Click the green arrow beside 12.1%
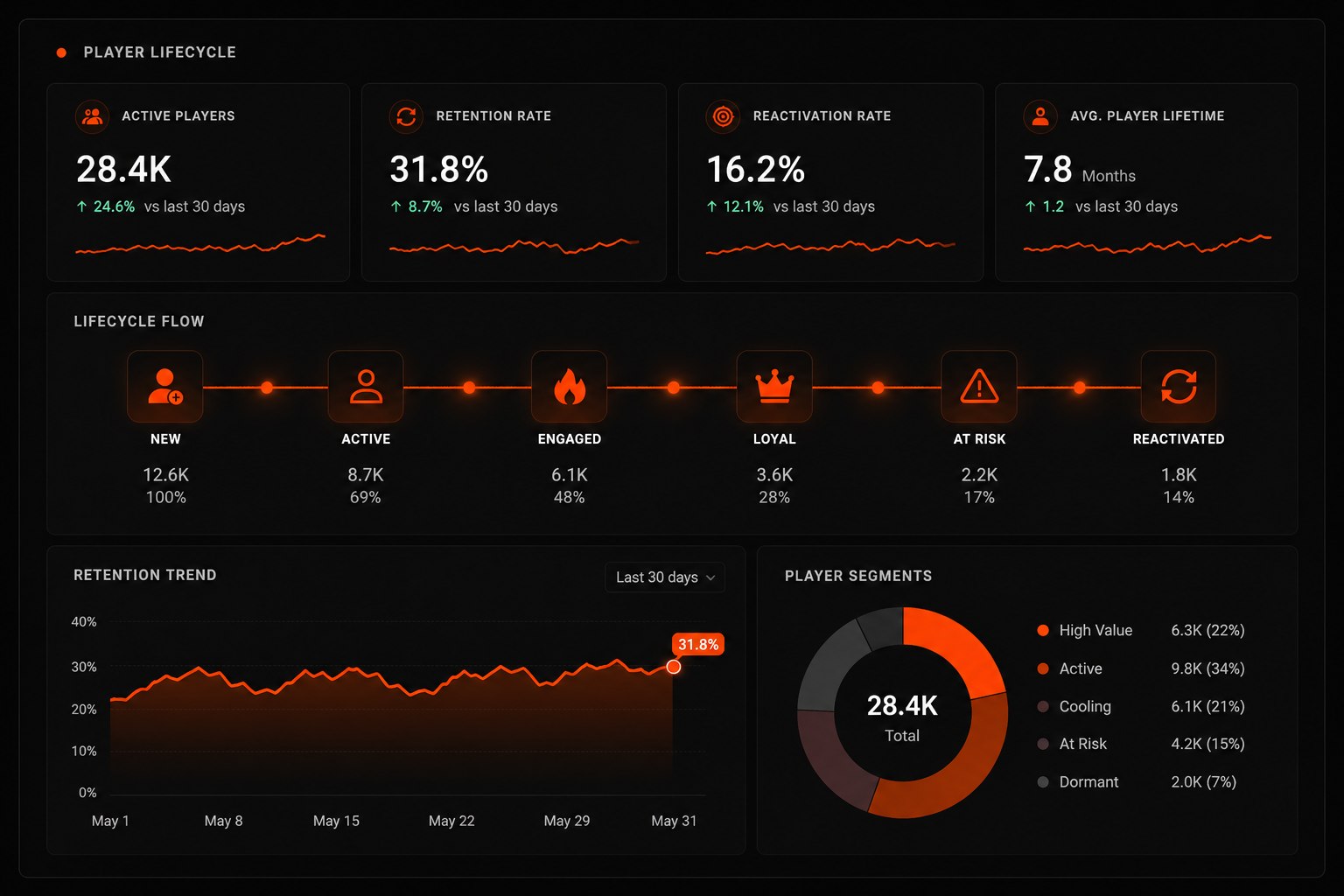Screen dimensions: 1344x896 click(712, 206)
